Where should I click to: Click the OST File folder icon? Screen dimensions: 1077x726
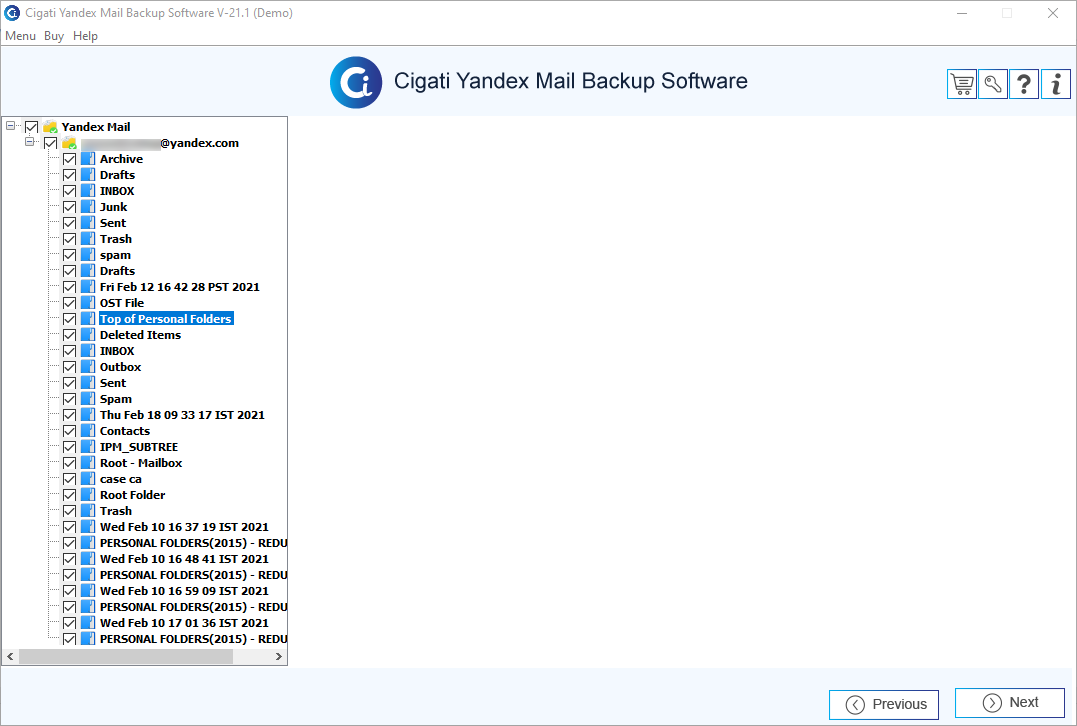88,303
